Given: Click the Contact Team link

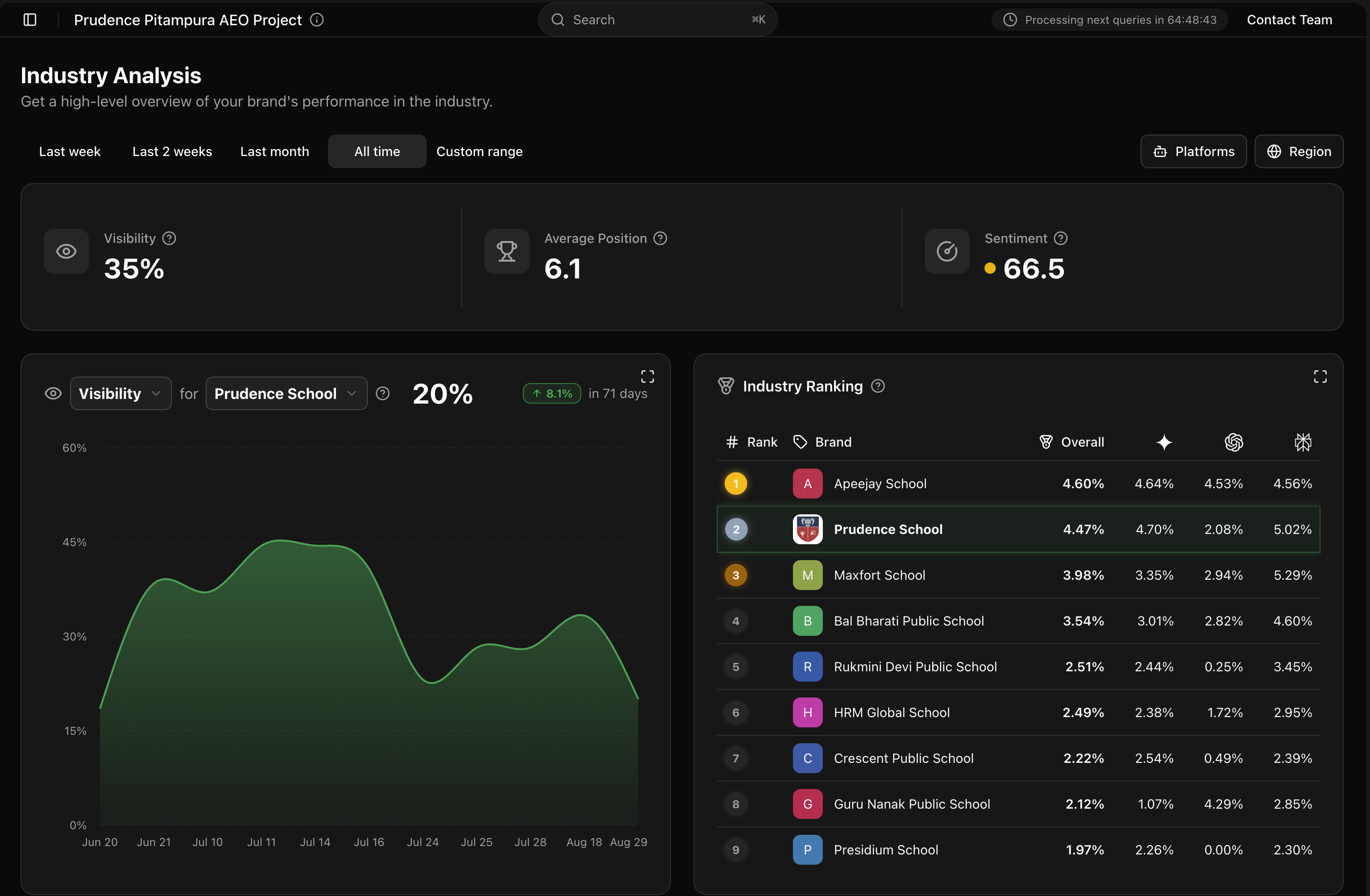Looking at the screenshot, I should tap(1290, 20).
